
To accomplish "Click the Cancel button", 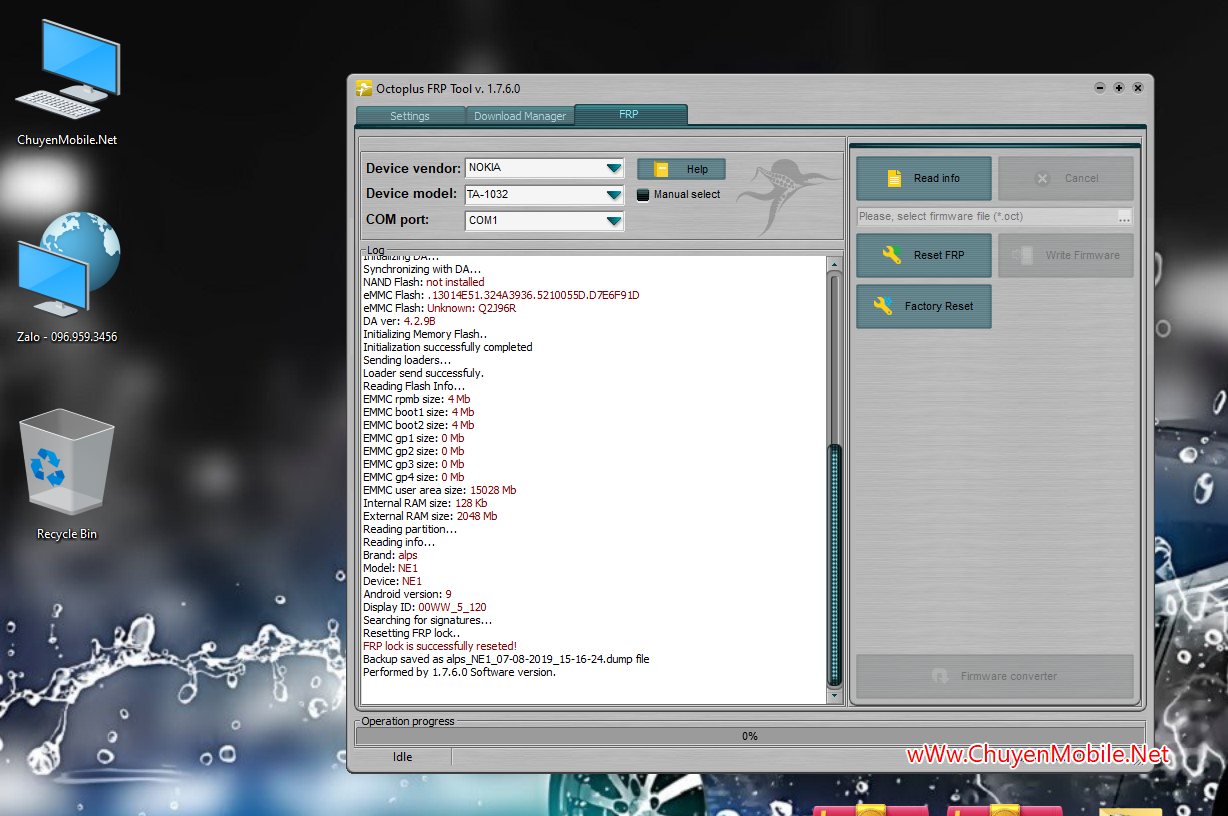I will point(1066,178).
